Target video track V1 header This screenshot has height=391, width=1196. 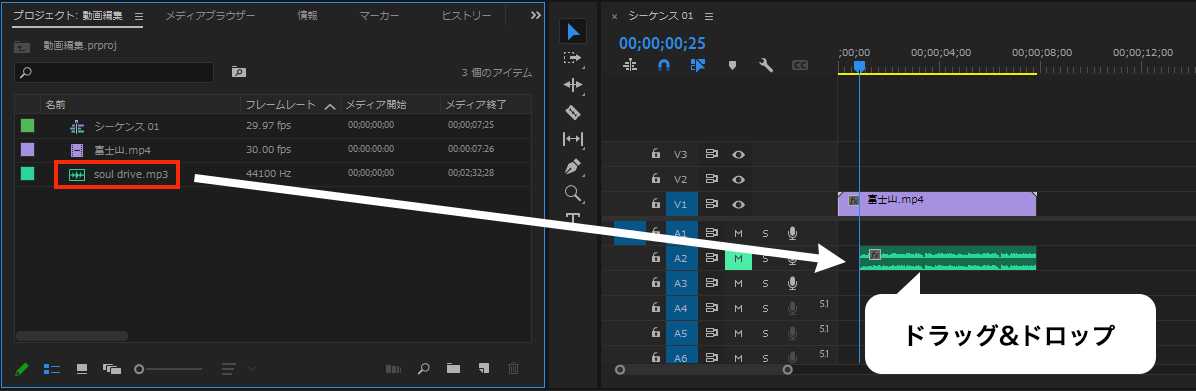click(680, 204)
